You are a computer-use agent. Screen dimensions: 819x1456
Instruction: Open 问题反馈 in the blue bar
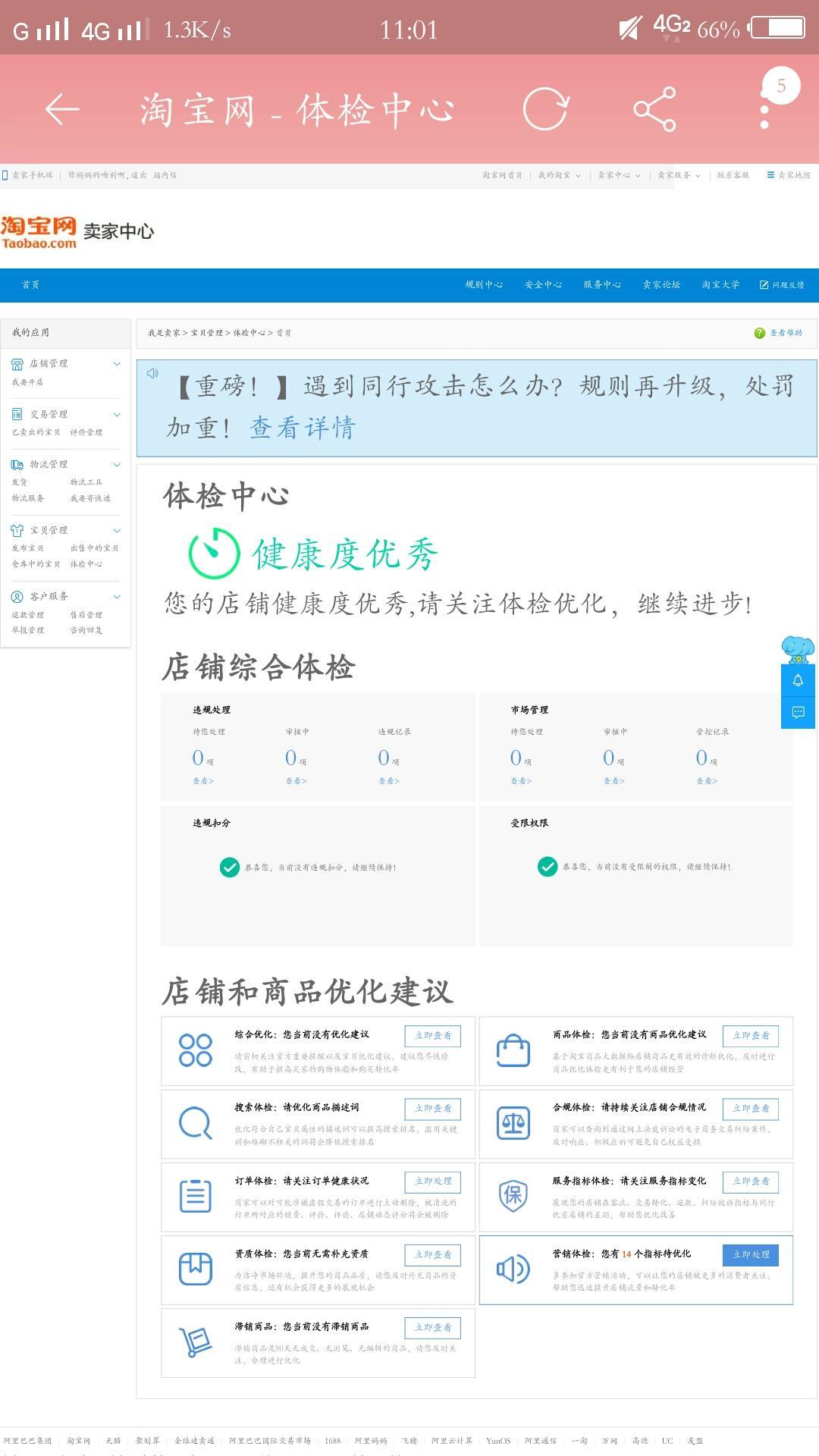pos(782,284)
